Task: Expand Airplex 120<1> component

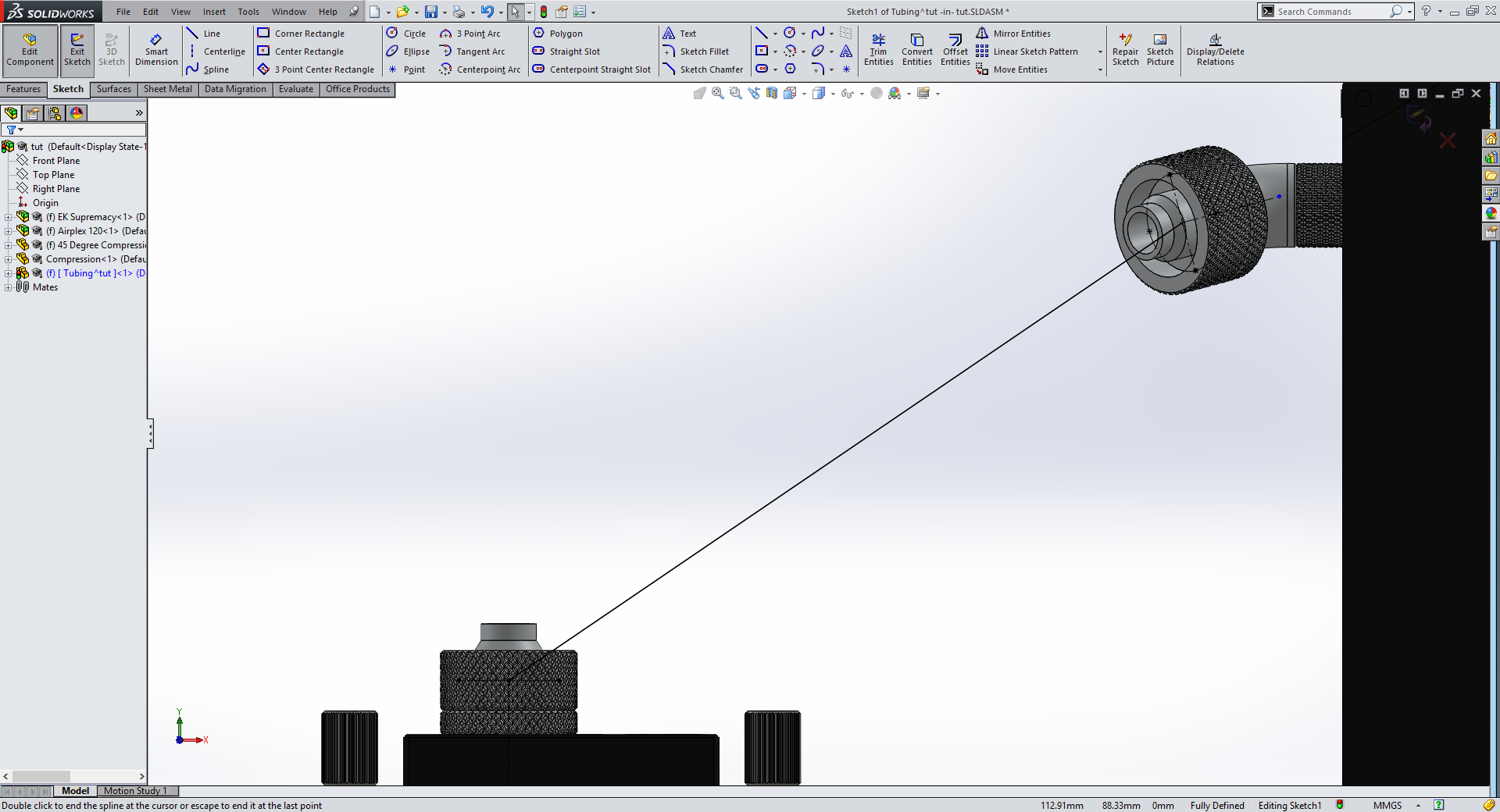Action: click(9, 231)
